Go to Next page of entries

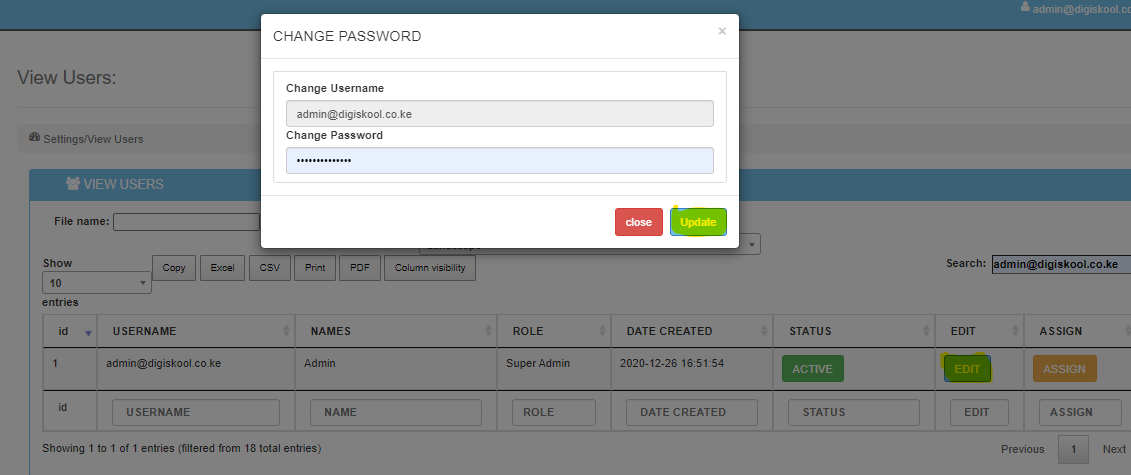(x=1113, y=449)
